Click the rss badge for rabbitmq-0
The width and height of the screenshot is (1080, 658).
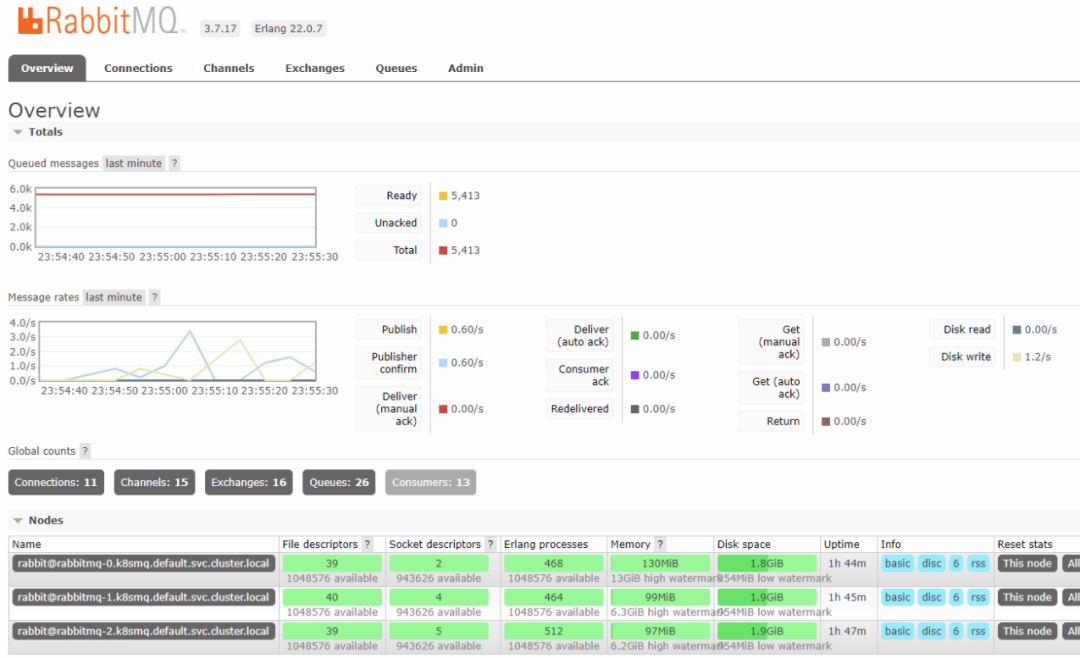coord(978,564)
